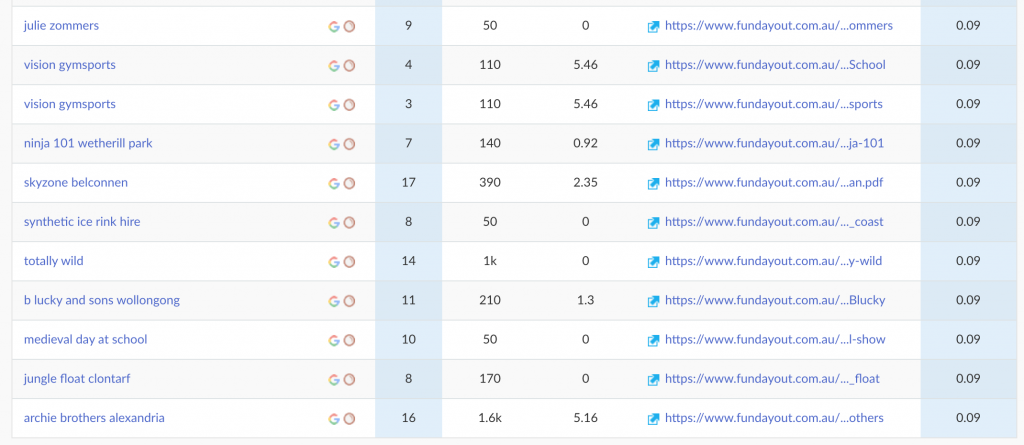This screenshot has height=445, width=1024.
Task: Click the brown circle icon beside archie brothers alexandria
Action: click(349, 419)
